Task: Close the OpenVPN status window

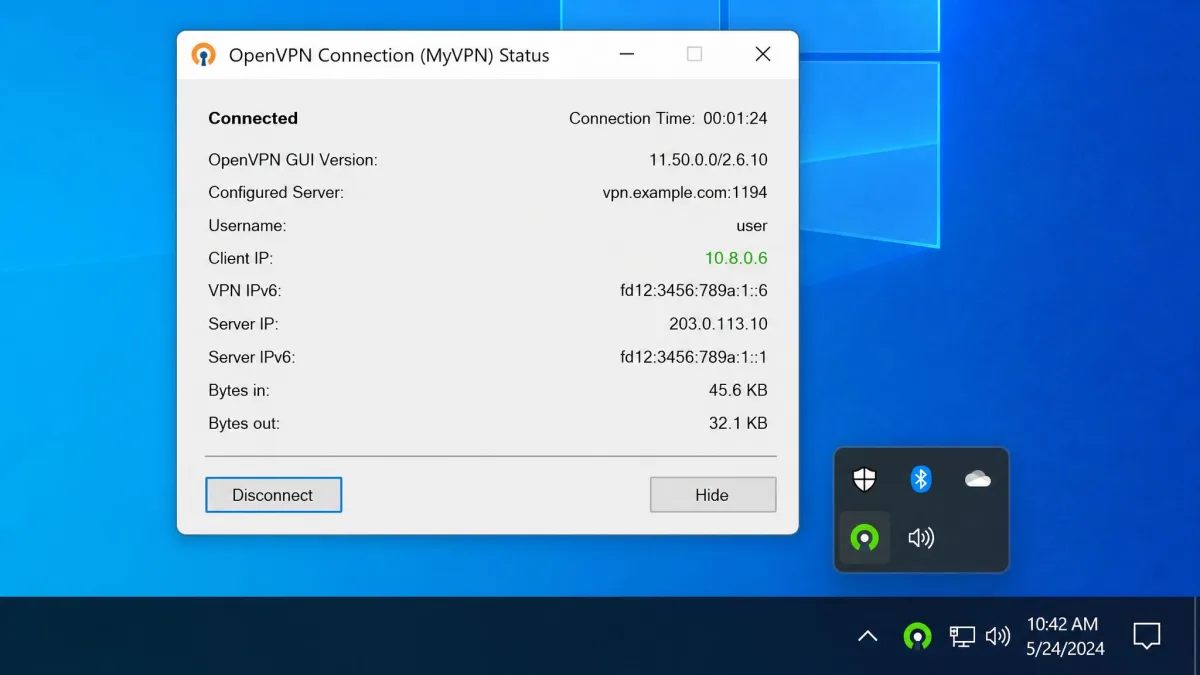Action: (763, 55)
